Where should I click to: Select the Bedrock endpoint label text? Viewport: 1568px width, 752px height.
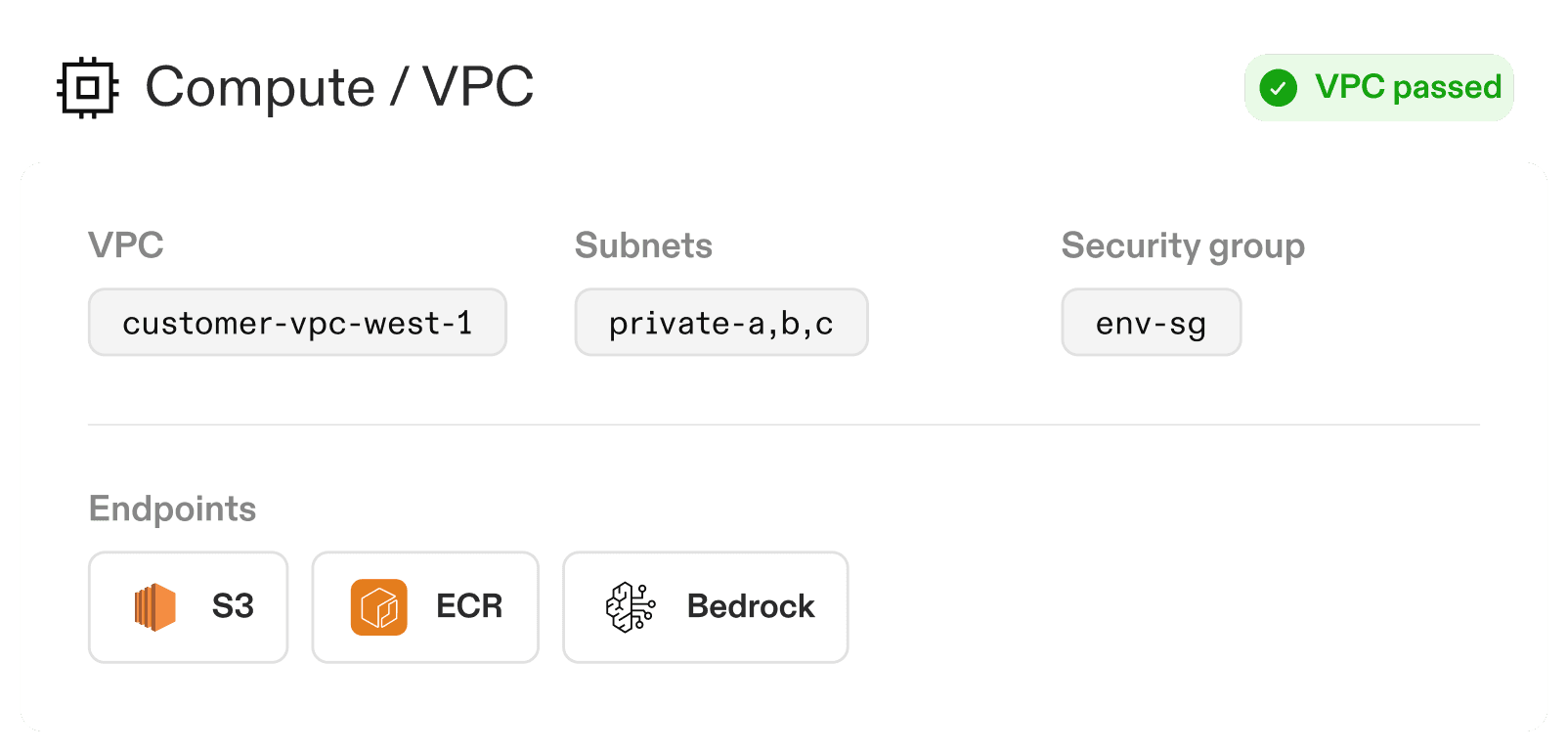(x=751, y=607)
